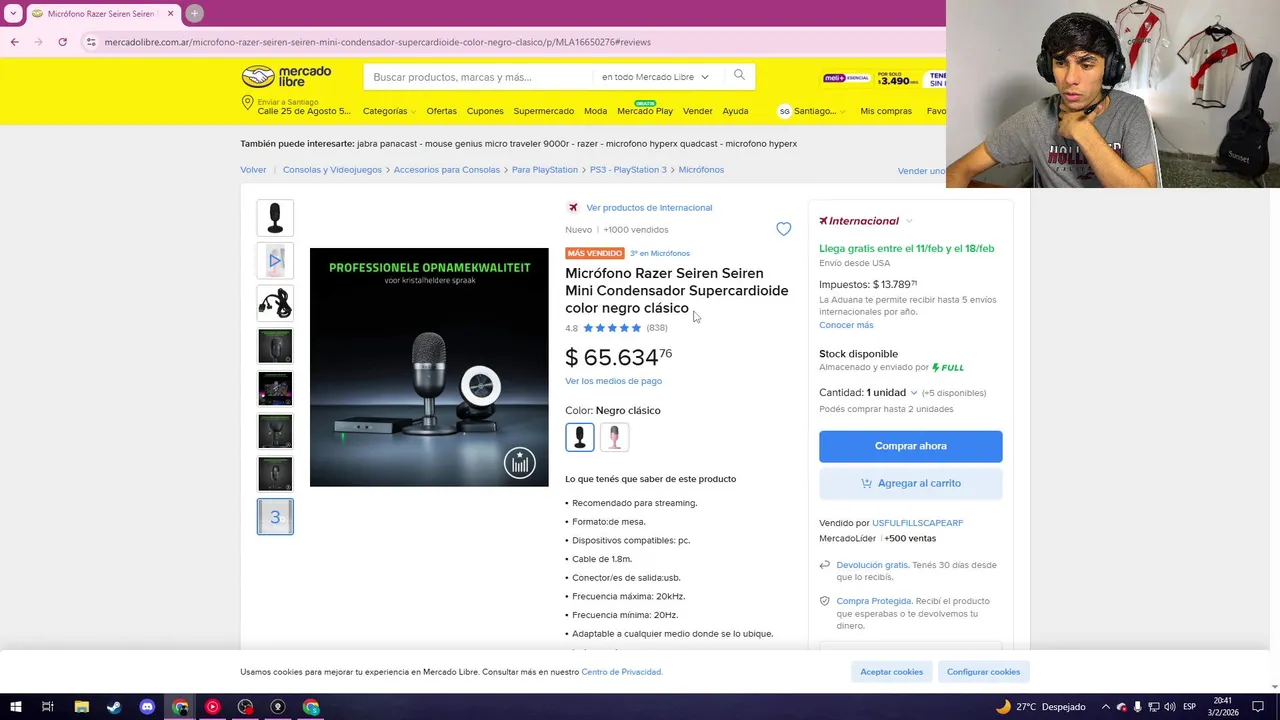The width and height of the screenshot is (1280, 720).
Task: Open the Windows notification center
Action: pos(1258,707)
